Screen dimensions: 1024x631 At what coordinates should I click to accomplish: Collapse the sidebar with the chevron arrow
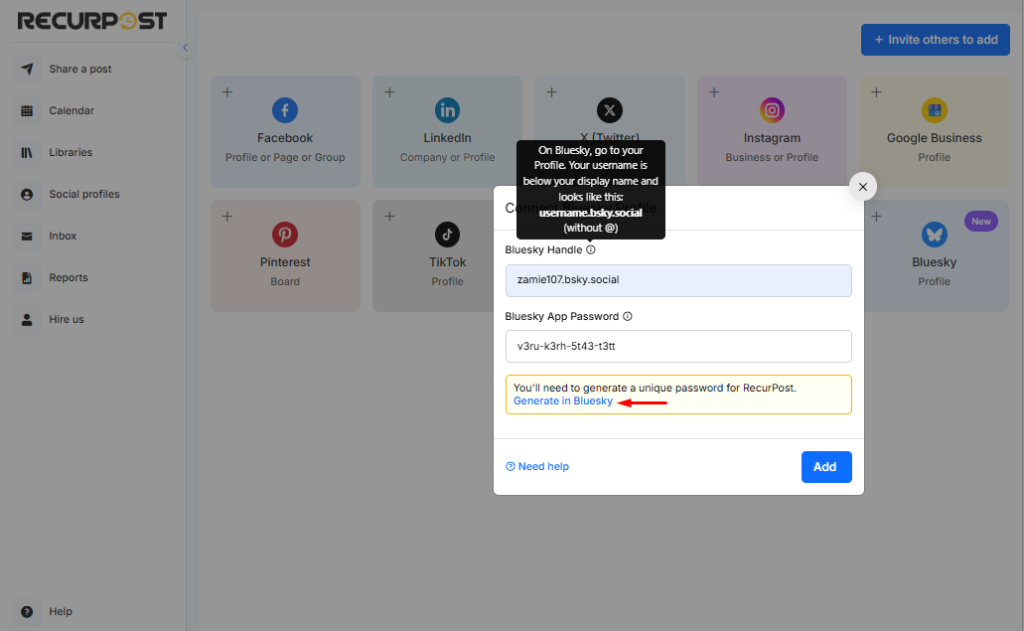pos(185,48)
